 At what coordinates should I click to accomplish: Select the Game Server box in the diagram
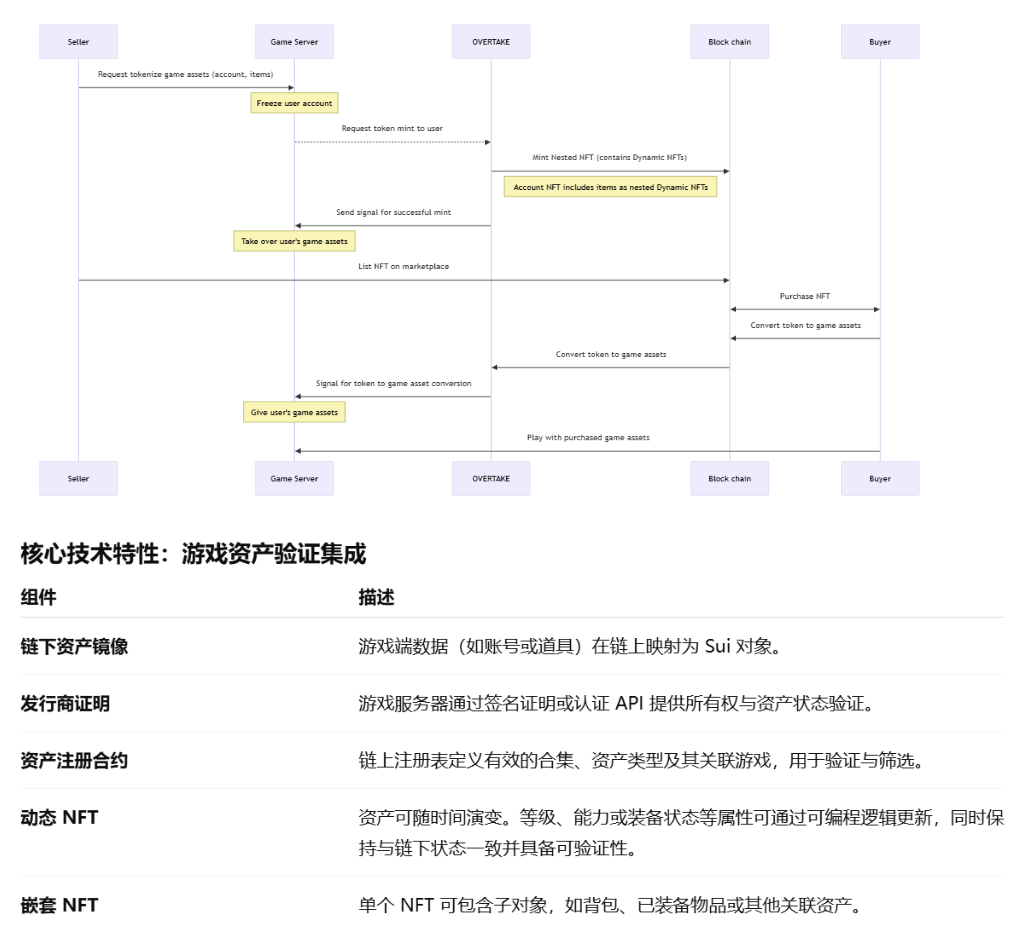[293, 41]
